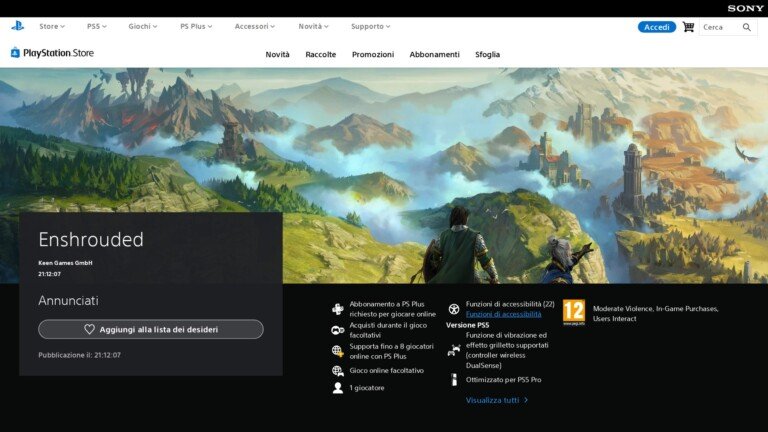Click the 8 players online globe icon
This screenshot has height=432, width=768.
[337, 351]
